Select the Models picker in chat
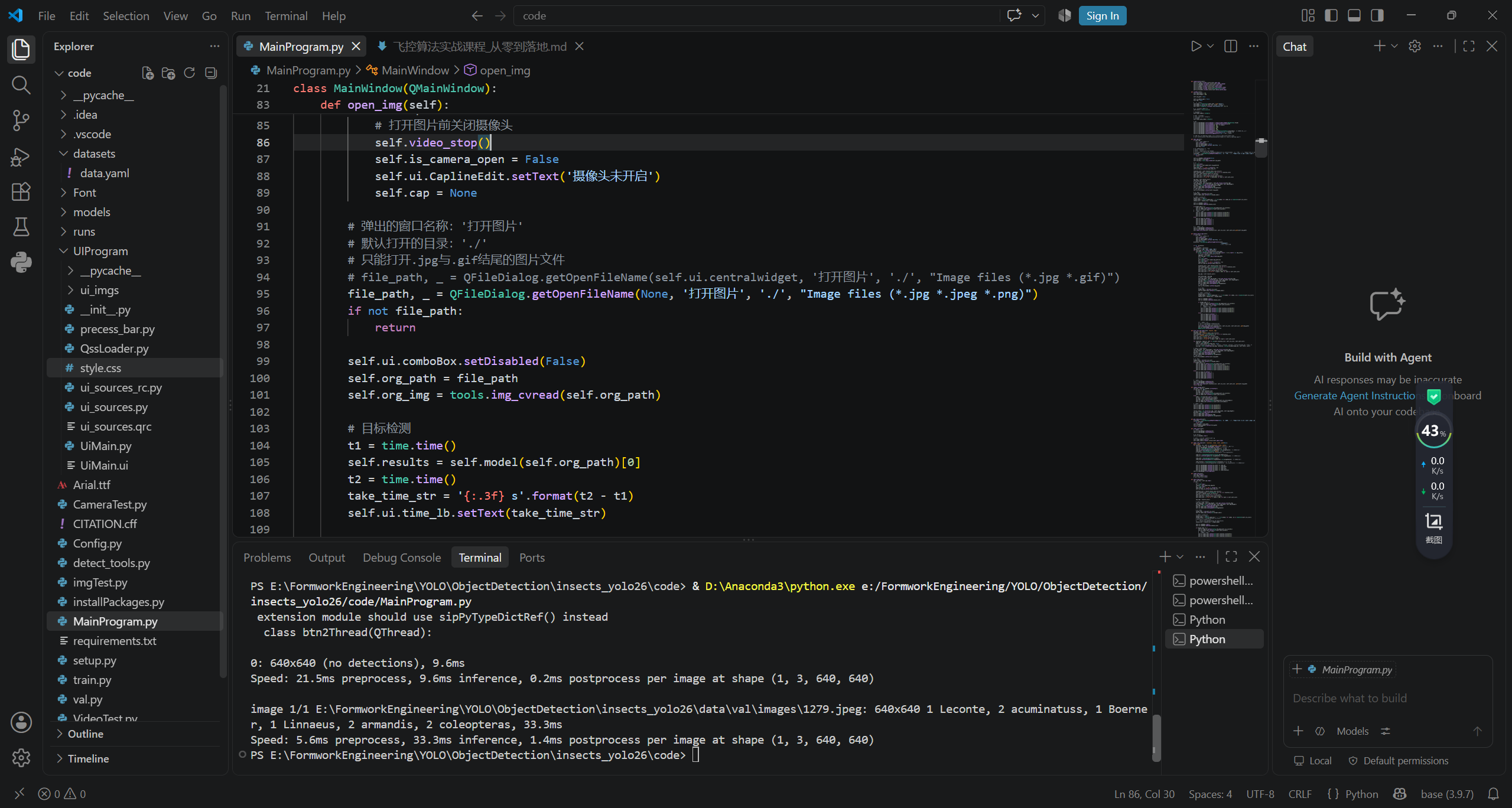The width and height of the screenshot is (1512, 808). [x=1352, y=731]
